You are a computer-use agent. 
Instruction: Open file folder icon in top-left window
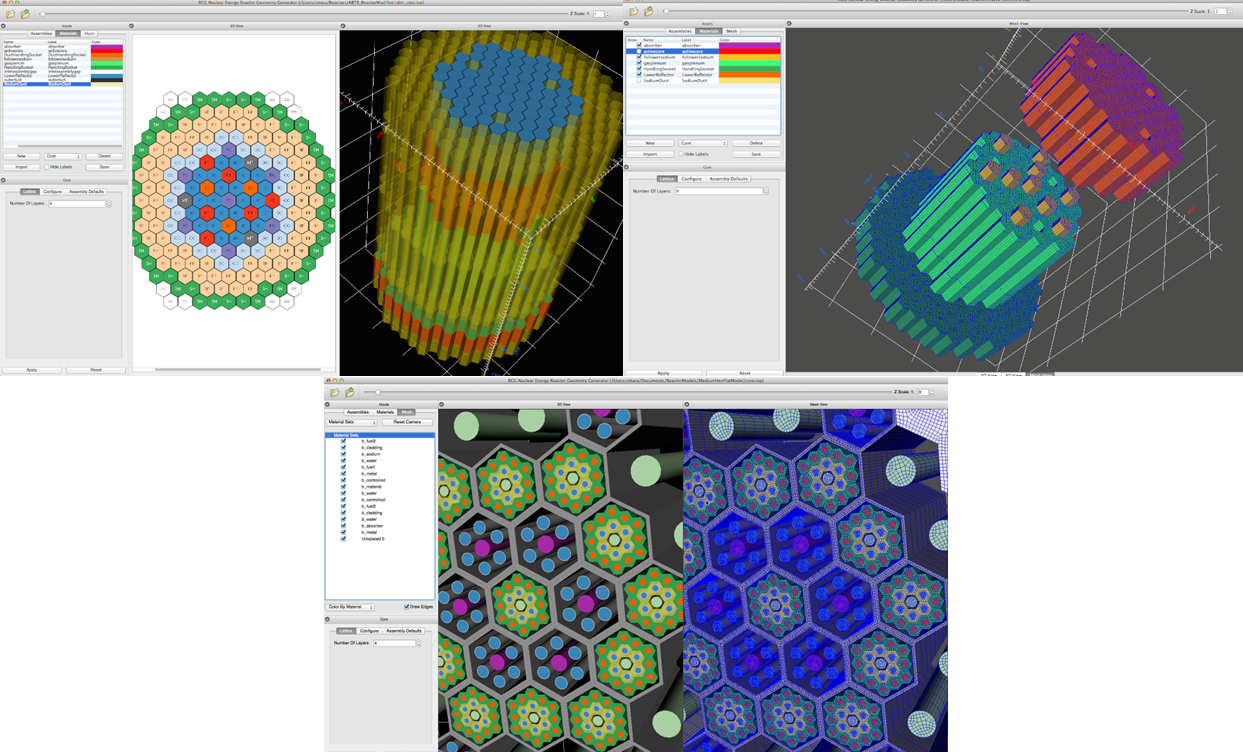point(10,14)
